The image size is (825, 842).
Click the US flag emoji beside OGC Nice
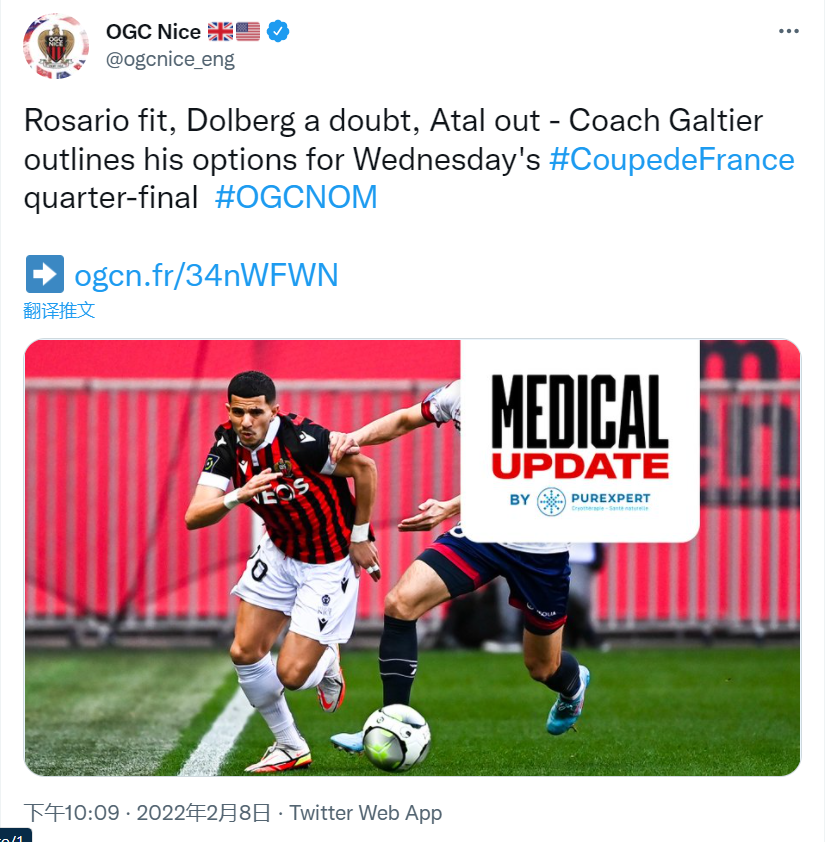click(248, 31)
